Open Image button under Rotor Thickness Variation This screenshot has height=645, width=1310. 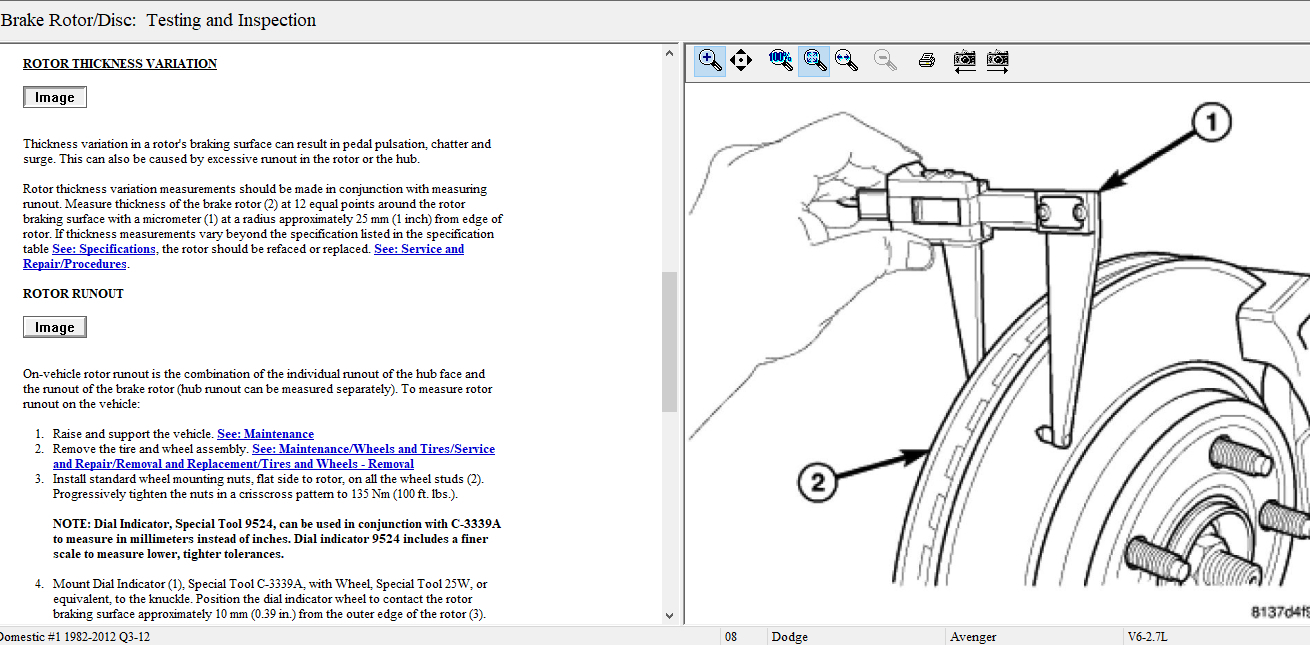click(55, 97)
